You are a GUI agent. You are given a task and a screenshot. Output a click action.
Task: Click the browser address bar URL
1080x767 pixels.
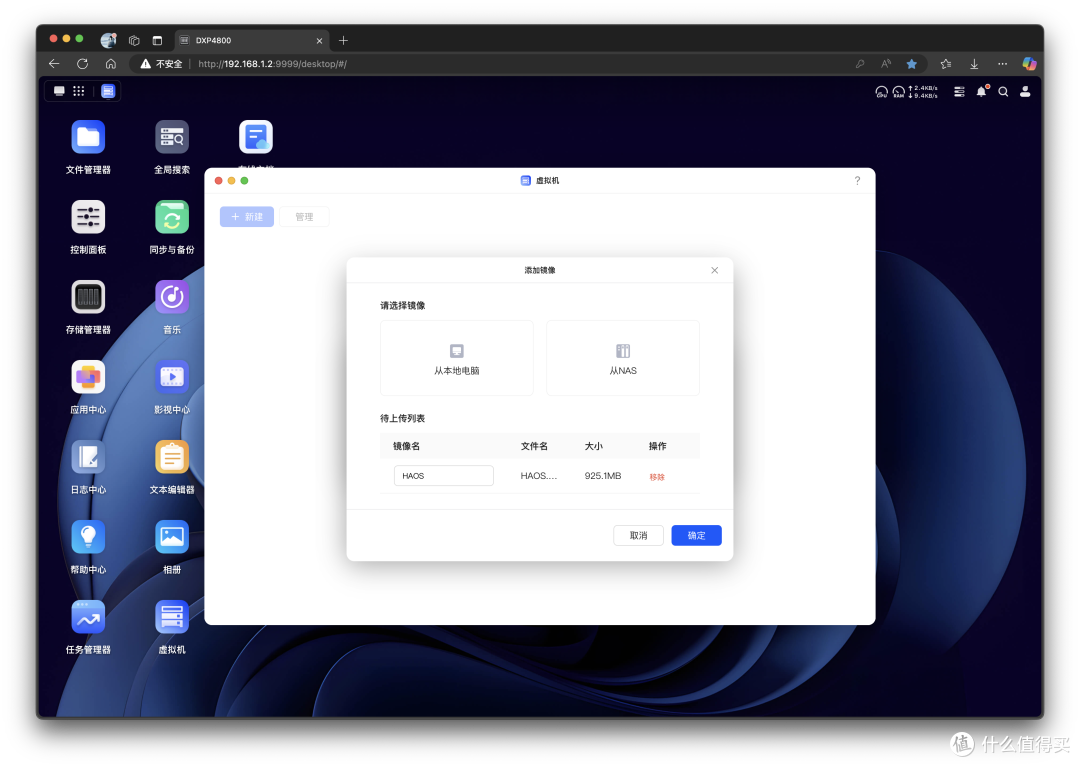click(x=272, y=64)
